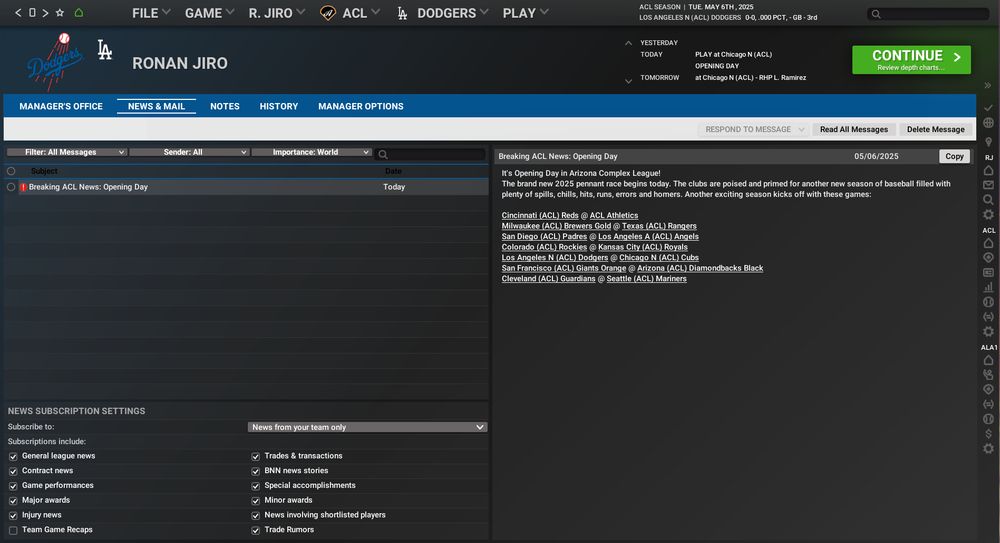Toggle the Contract news checkbox
This screenshot has height=543, width=1000.
coord(13,471)
